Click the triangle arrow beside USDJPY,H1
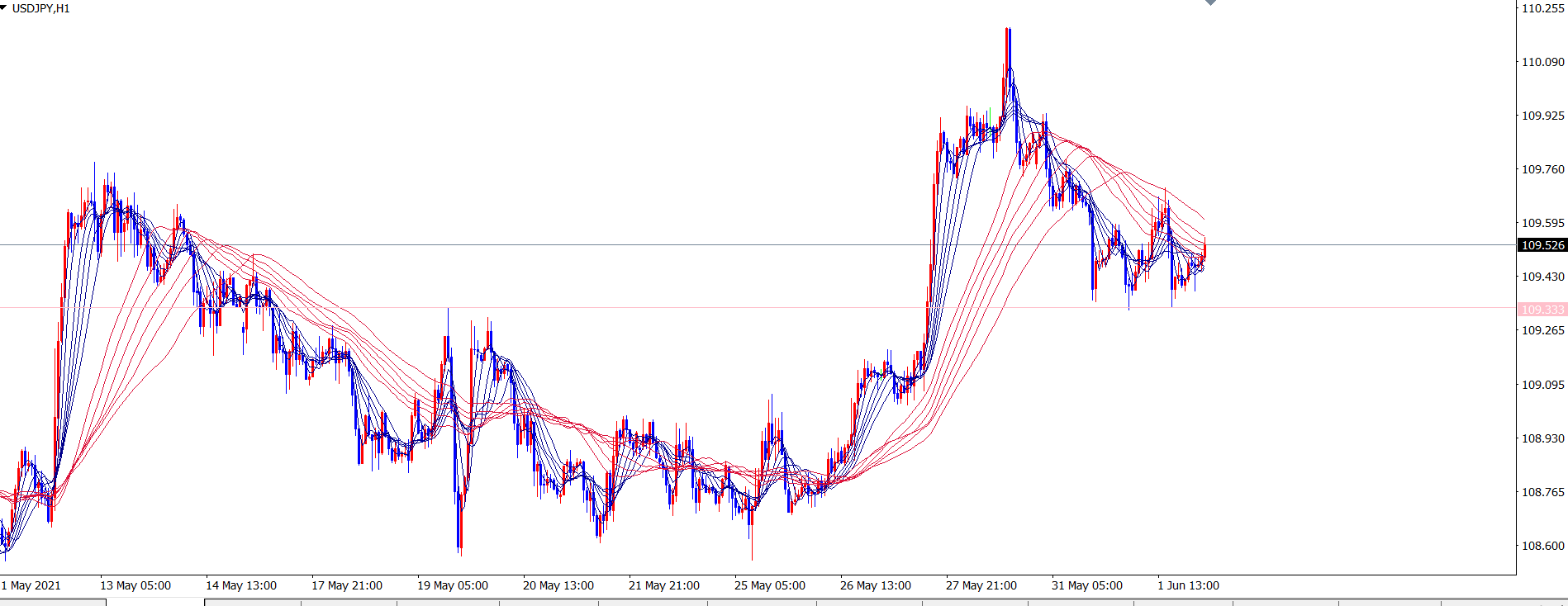This screenshot has height=606, width=1568. 4,8
